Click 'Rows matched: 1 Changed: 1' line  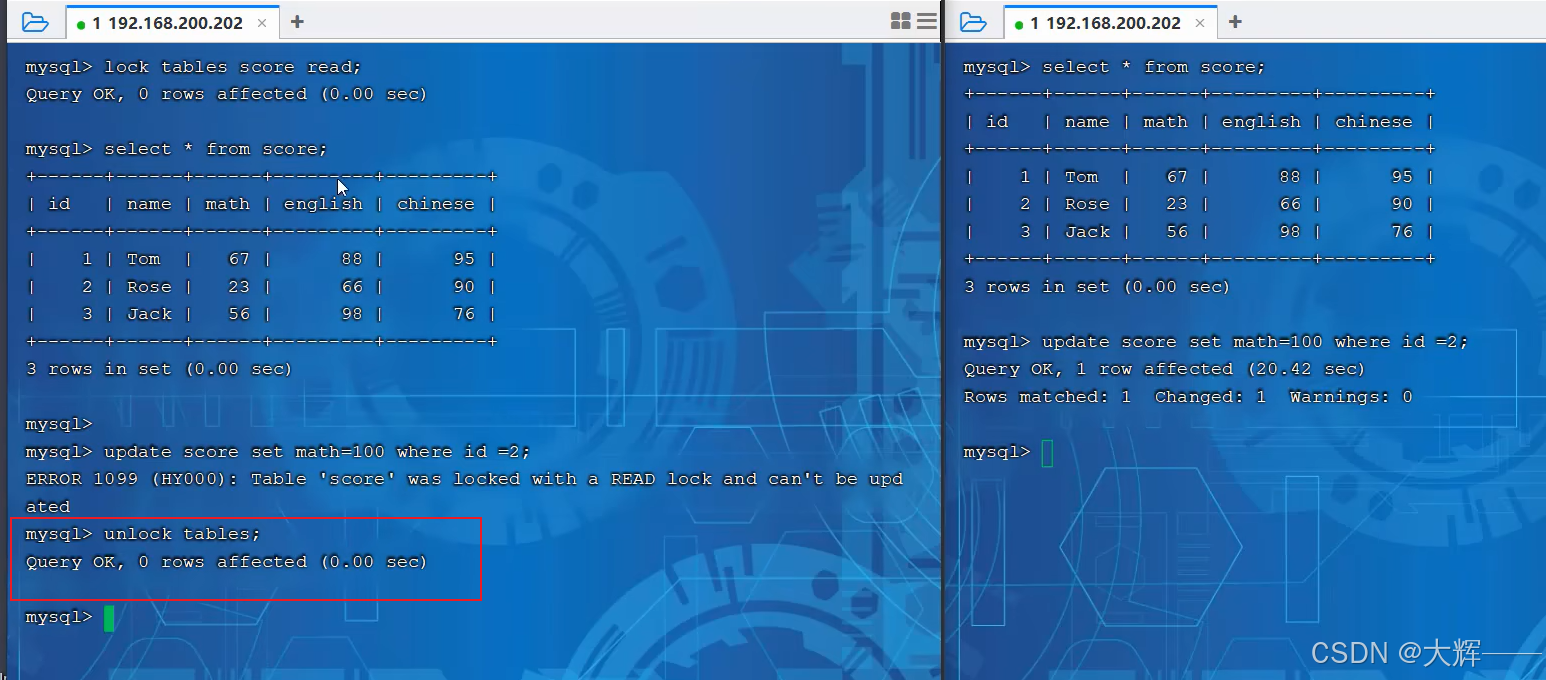[1188, 397]
